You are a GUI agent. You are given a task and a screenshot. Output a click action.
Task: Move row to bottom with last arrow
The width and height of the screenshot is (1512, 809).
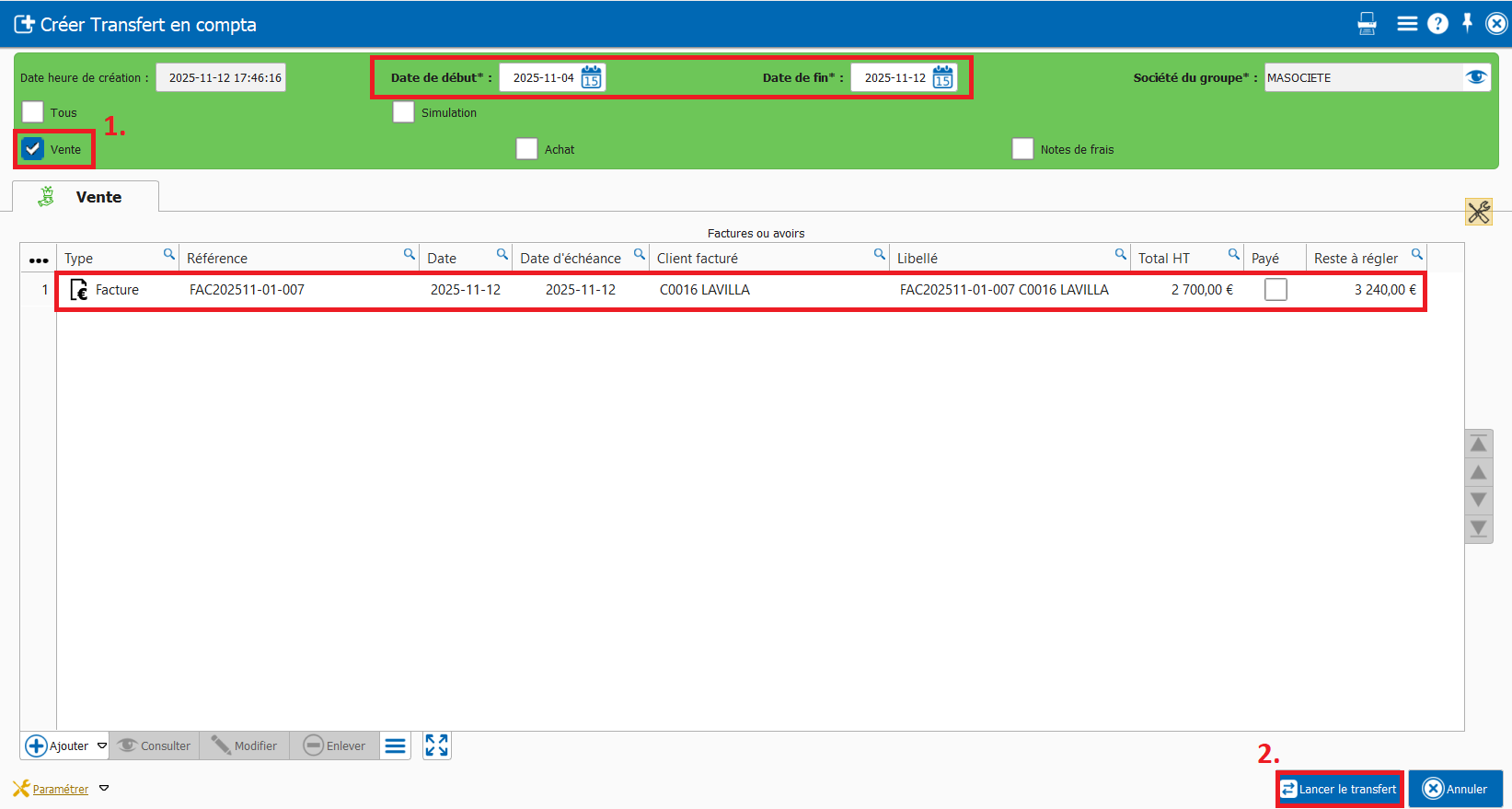[x=1478, y=528]
